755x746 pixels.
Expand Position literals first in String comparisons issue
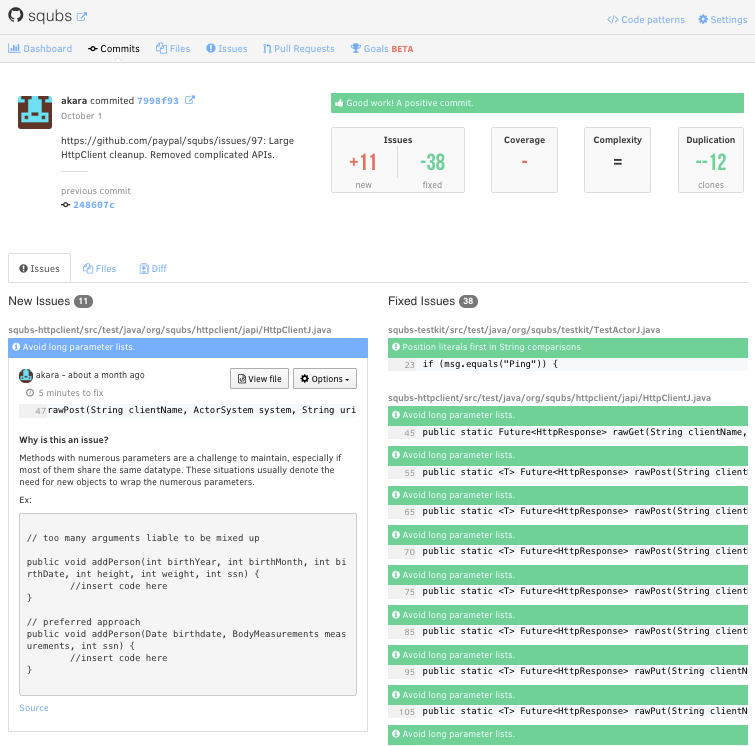(x=568, y=348)
